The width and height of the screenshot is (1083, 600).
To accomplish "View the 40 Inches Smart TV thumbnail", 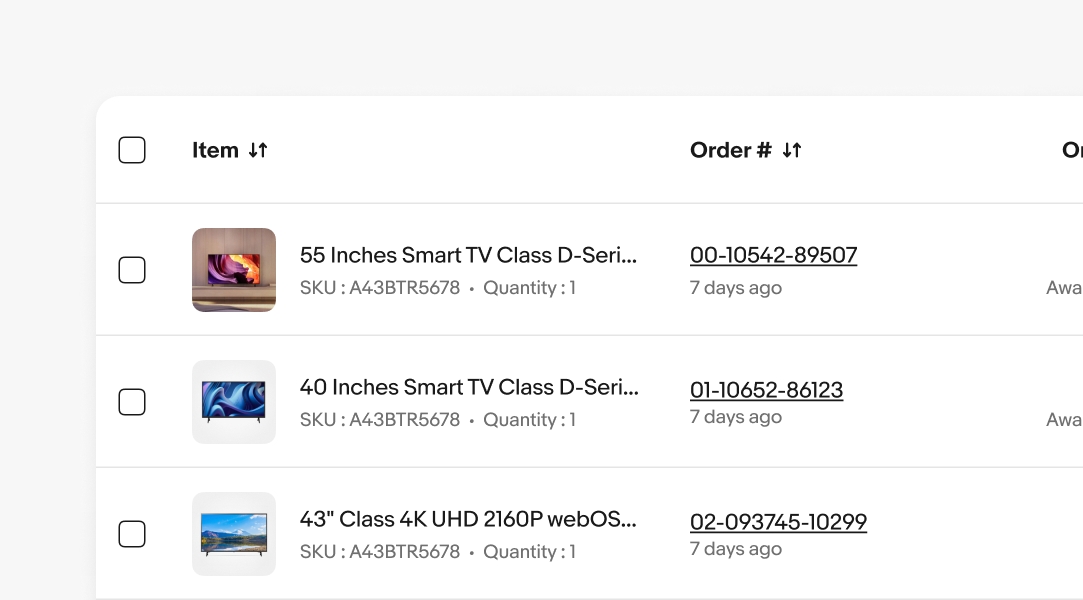I will [x=233, y=401].
